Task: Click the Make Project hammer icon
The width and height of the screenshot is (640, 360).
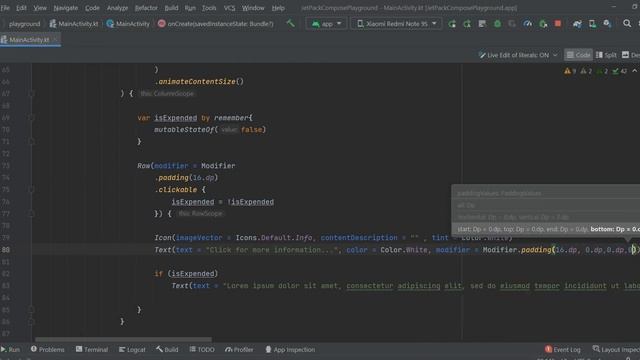Action: pyautogui.click(x=290, y=24)
